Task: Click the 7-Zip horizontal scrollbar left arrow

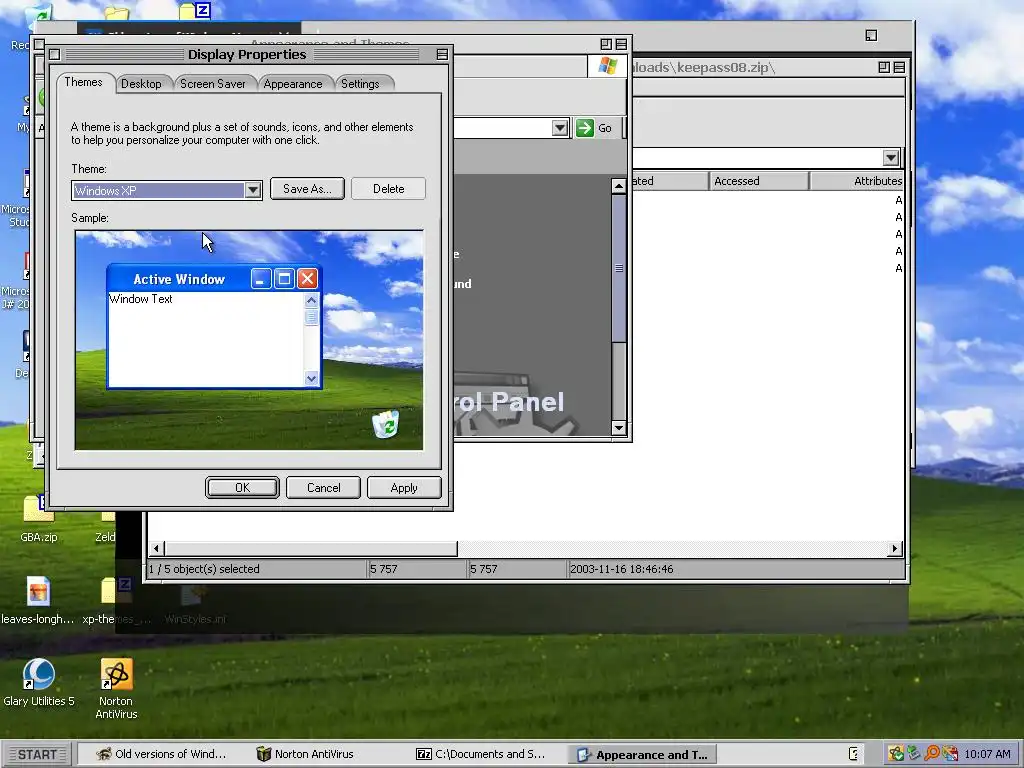Action: pyautogui.click(x=155, y=549)
